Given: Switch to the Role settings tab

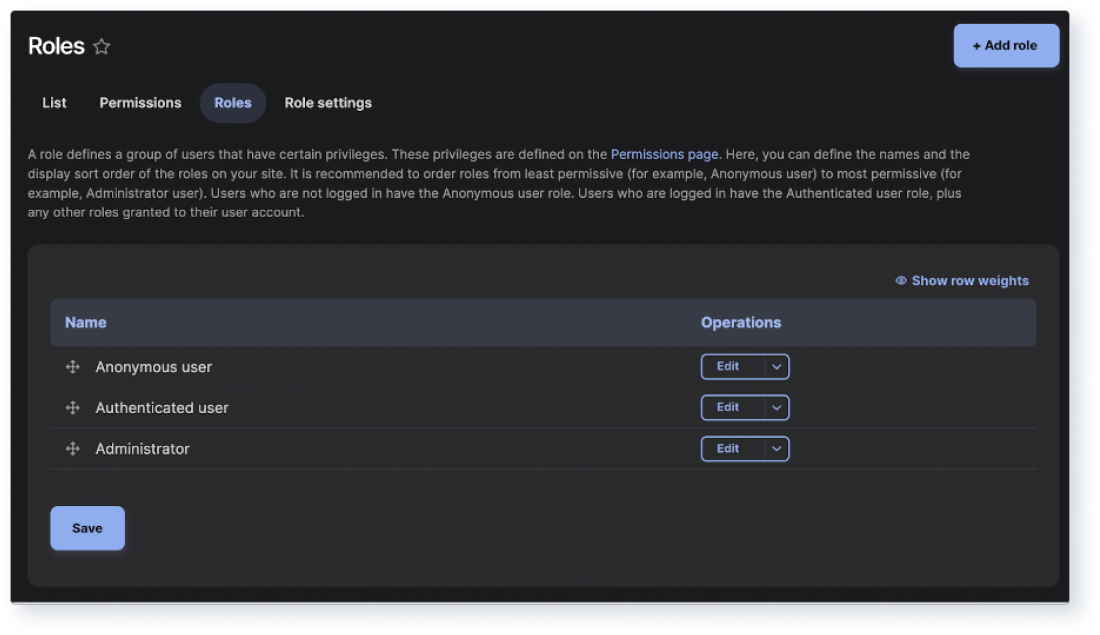Looking at the screenshot, I should [x=328, y=103].
